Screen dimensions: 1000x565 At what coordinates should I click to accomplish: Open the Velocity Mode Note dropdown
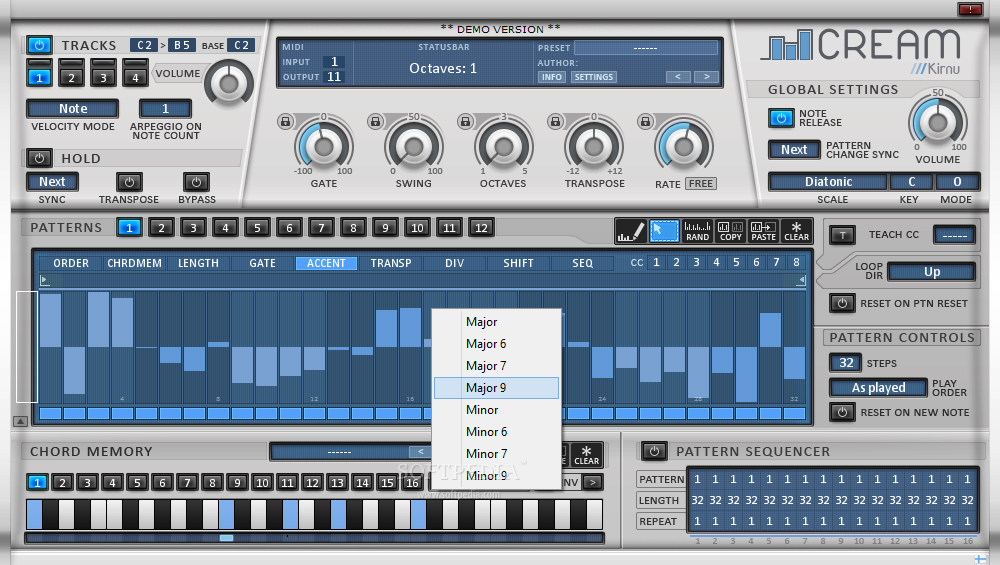[73, 108]
